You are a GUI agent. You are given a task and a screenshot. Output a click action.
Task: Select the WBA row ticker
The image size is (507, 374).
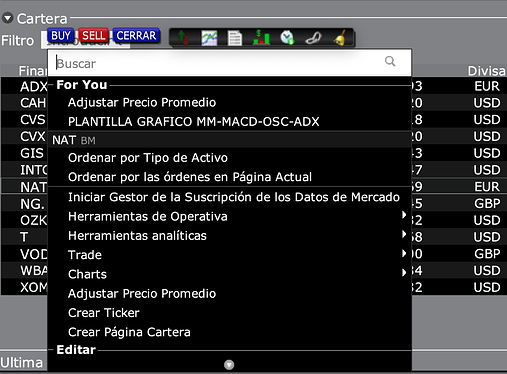[33, 270]
